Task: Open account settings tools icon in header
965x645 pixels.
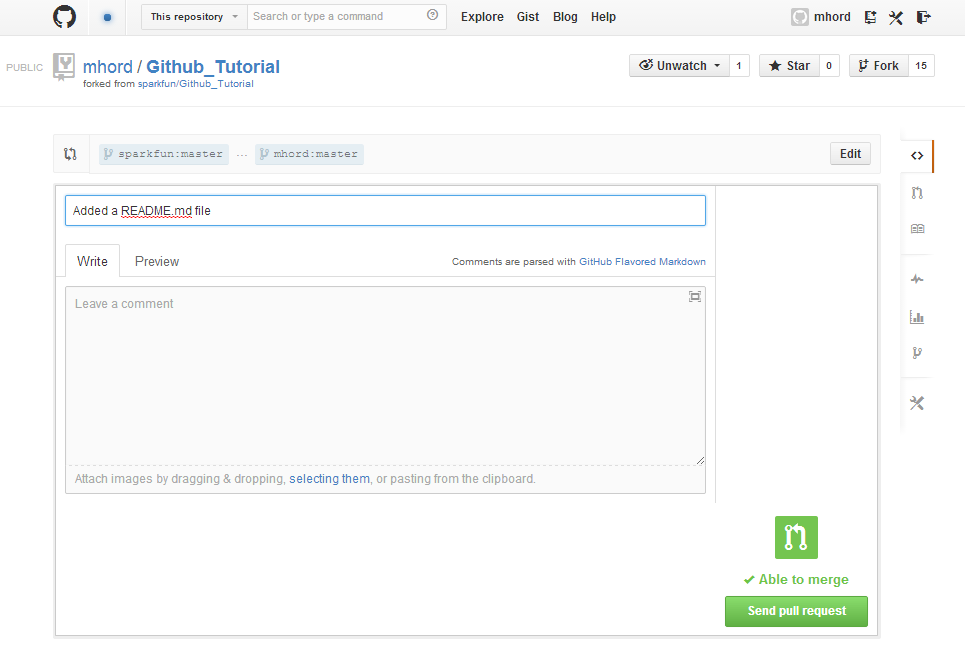Action: [896, 17]
